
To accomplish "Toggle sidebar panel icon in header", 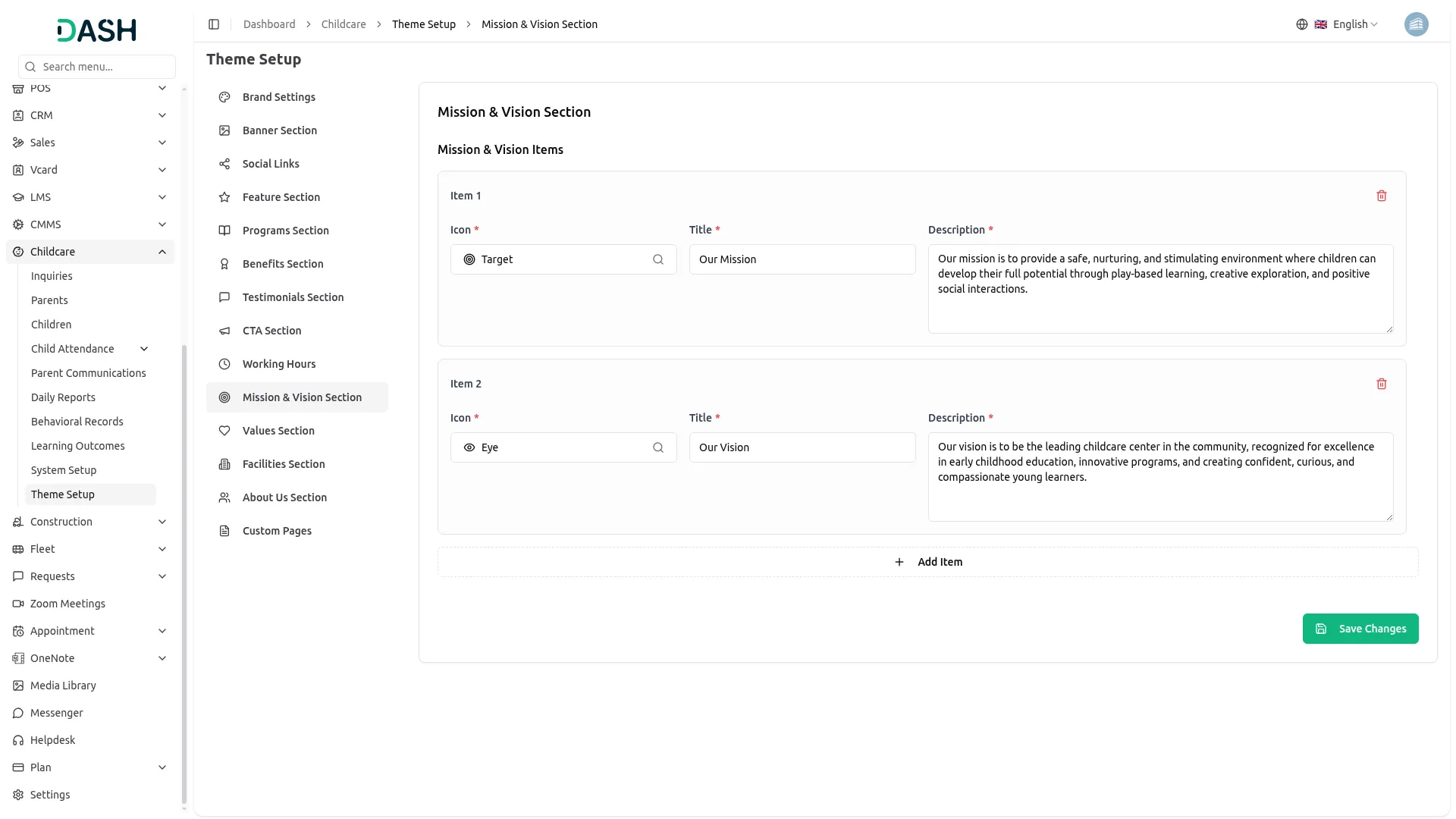I will [x=214, y=24].
